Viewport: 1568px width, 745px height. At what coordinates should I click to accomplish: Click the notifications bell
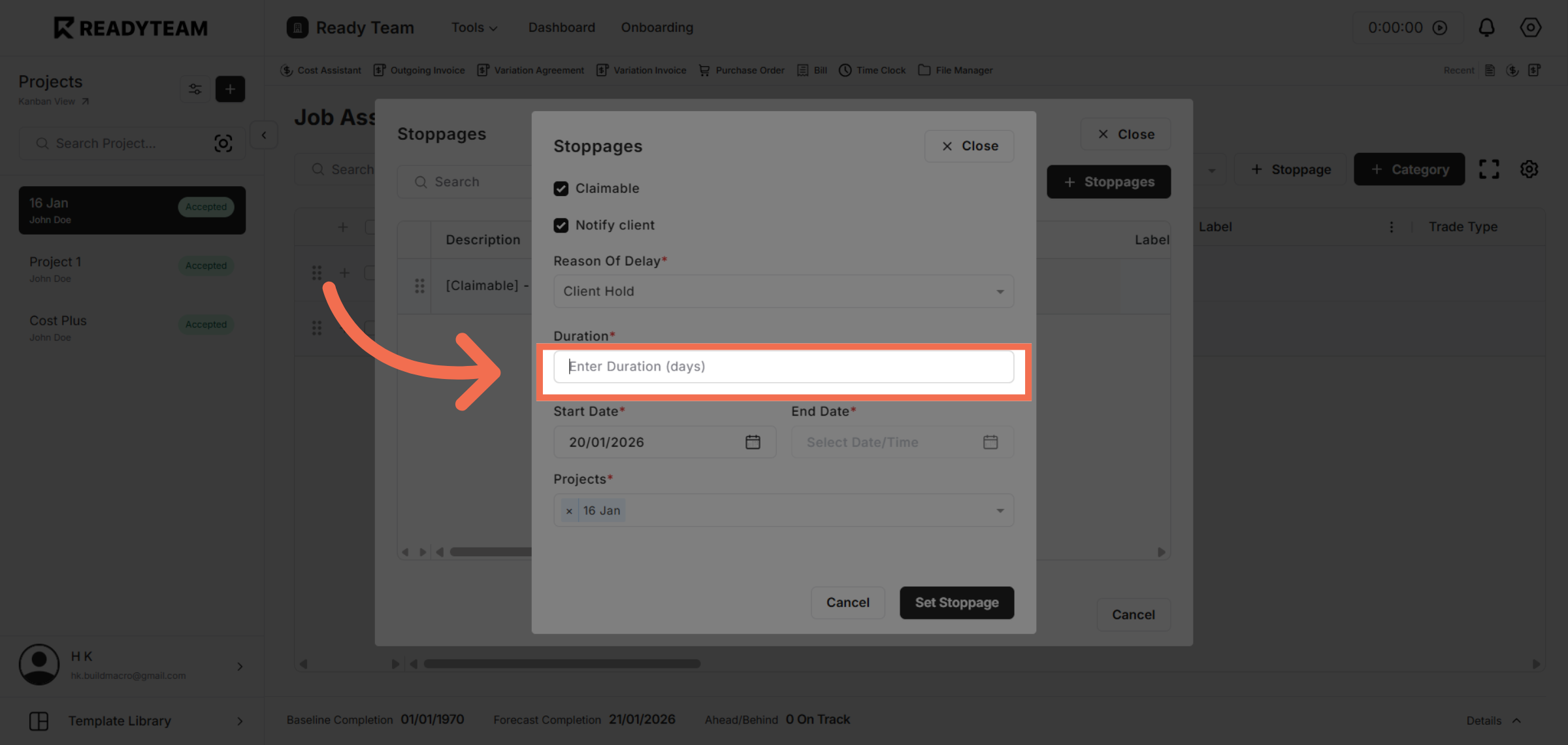1486,27
